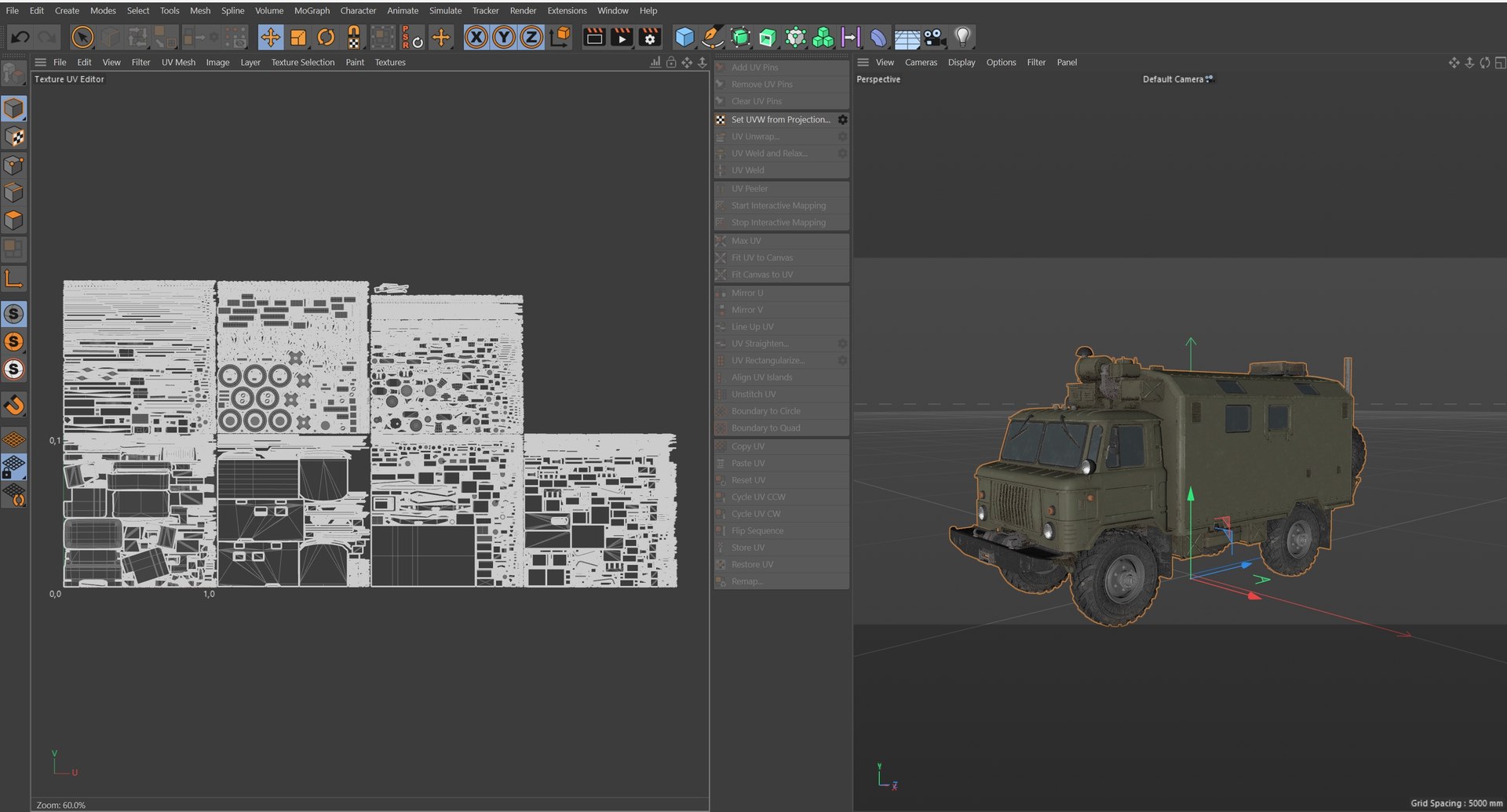The image size is (1507, 812).
Task: Click the Mirror U command
Action: (782, 293)
